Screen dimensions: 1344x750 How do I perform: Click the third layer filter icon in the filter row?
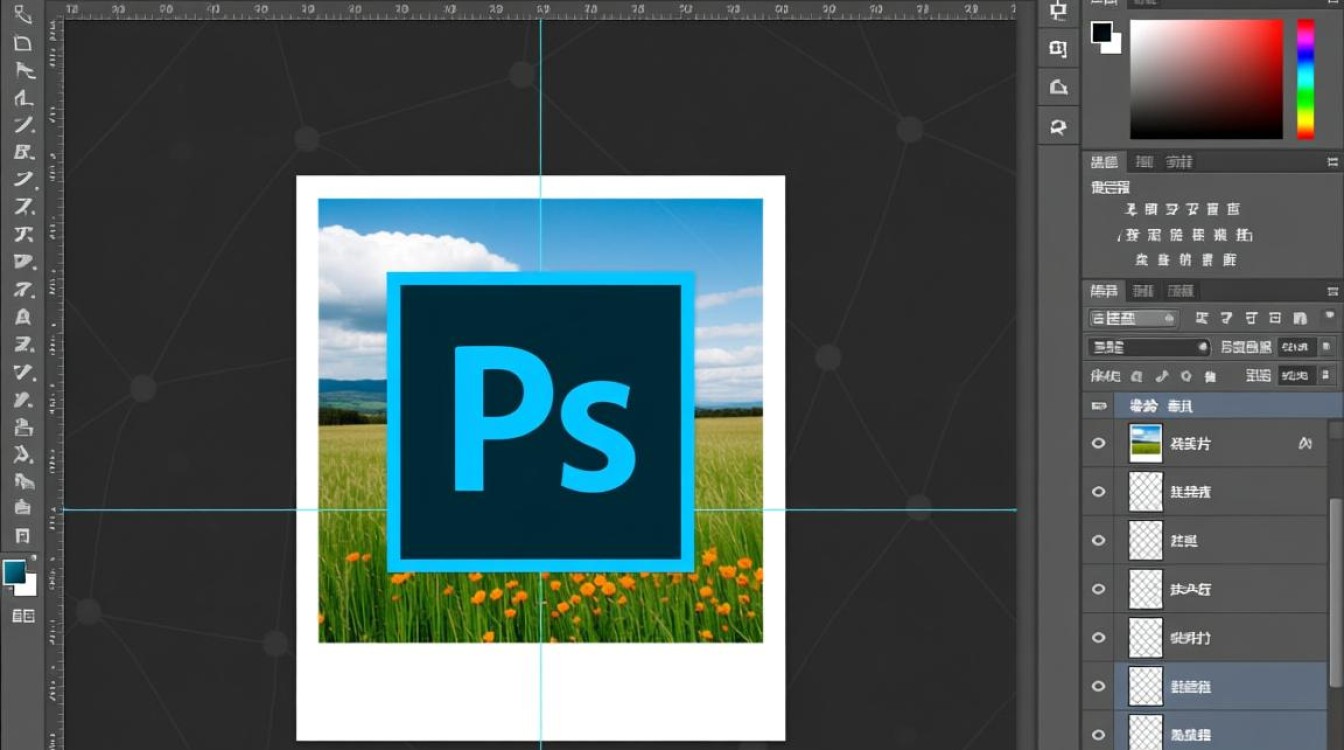tap(1251, 318)
